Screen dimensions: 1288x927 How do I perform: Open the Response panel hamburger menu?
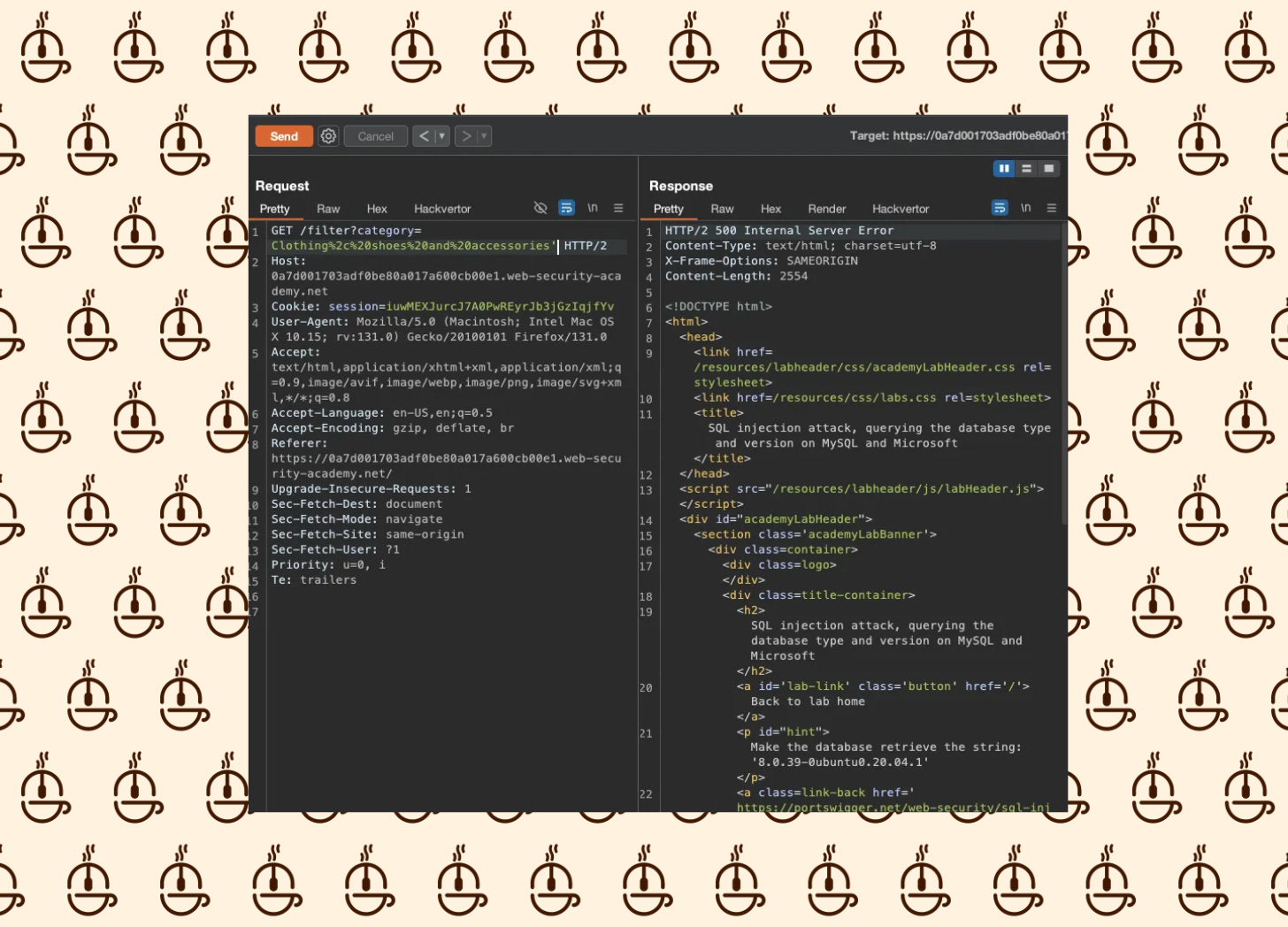[x=1052, y=208]
